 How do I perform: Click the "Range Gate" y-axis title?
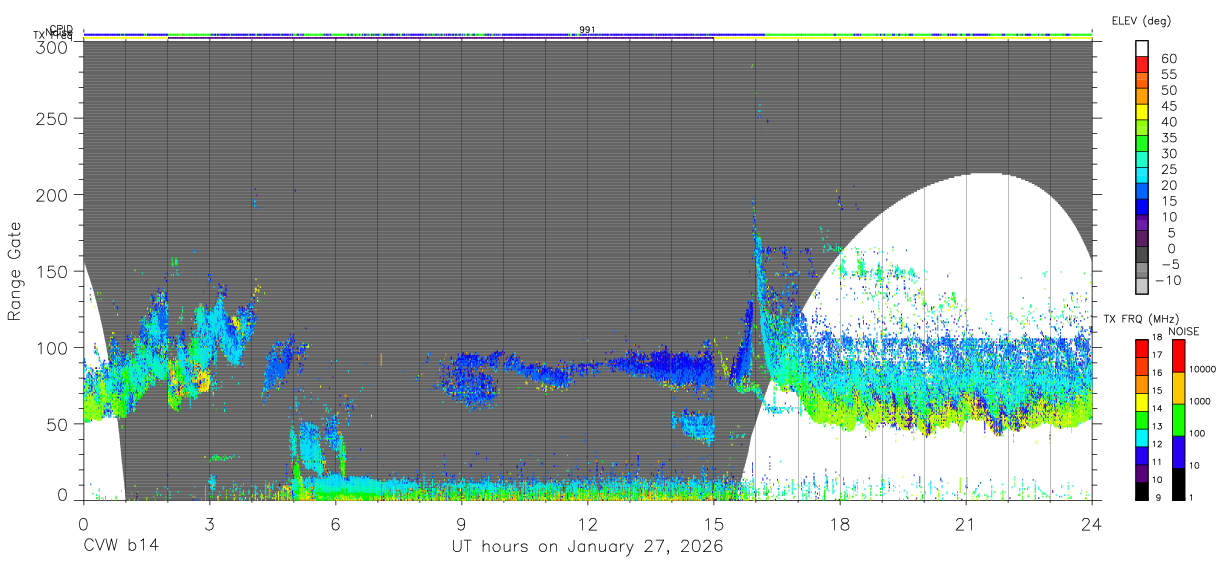click(x=15, y=271)
